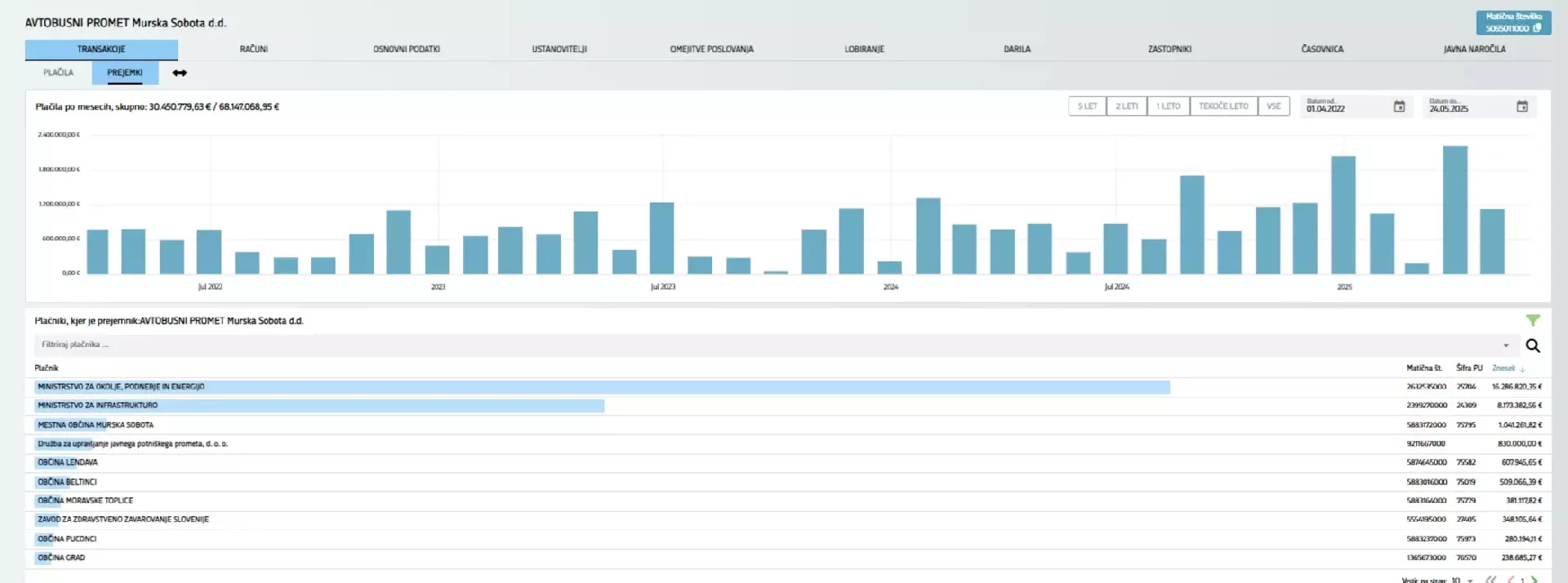The width and height of the screenshot is (1568, 583).
Task: Expand the payer filter dropdown arrow
Action: (1506, 345)
